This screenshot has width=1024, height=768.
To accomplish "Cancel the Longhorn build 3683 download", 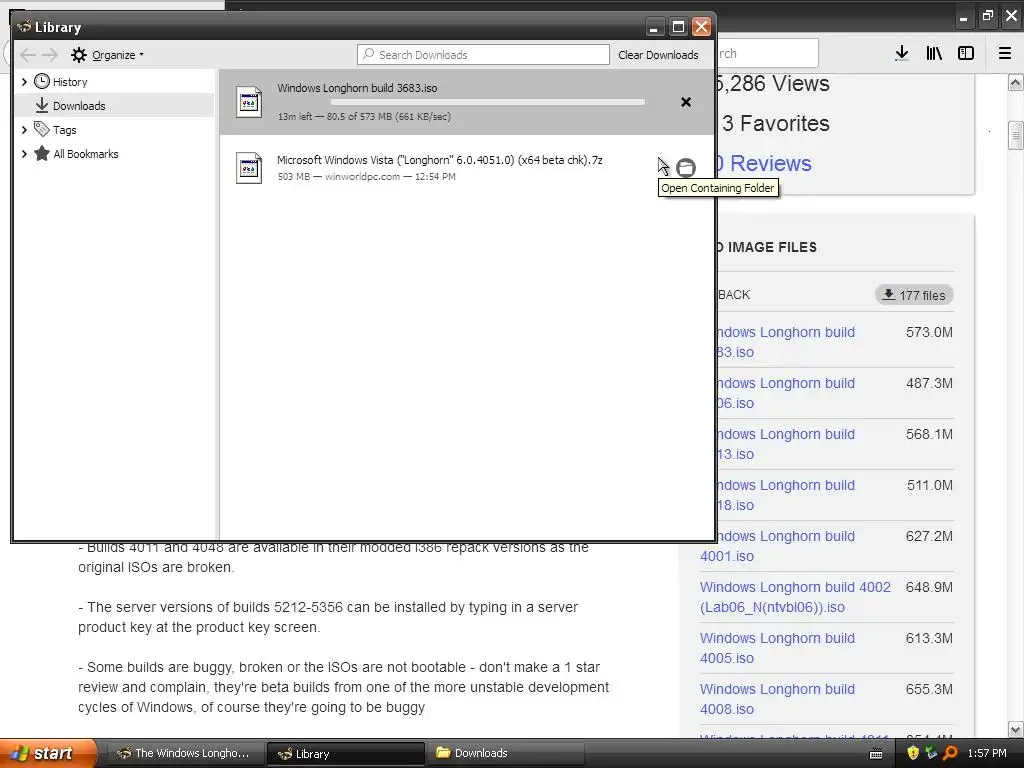I will [x=686, y=102].
